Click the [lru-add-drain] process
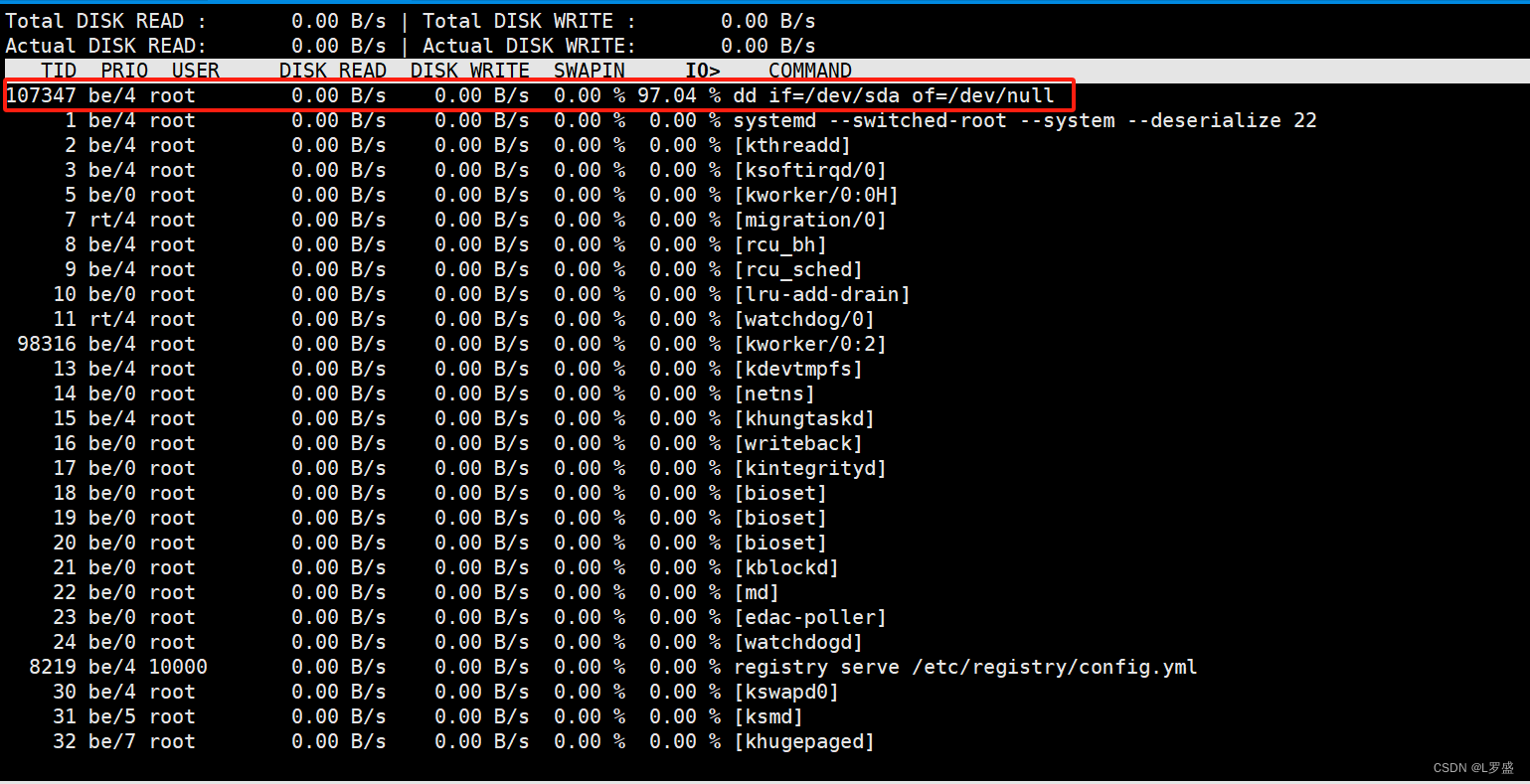Screen dimensions: 1530x784 click(x=822, y=294)
